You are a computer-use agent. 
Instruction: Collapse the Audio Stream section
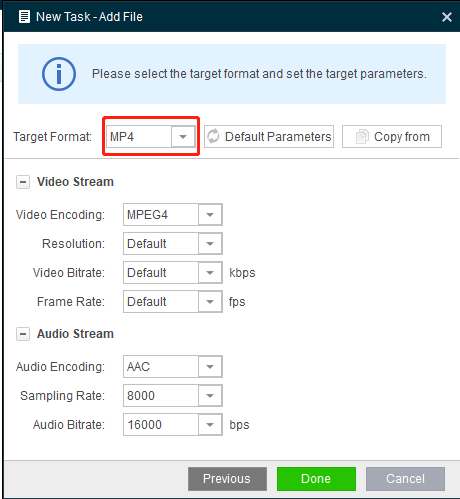tap(23, 334)
